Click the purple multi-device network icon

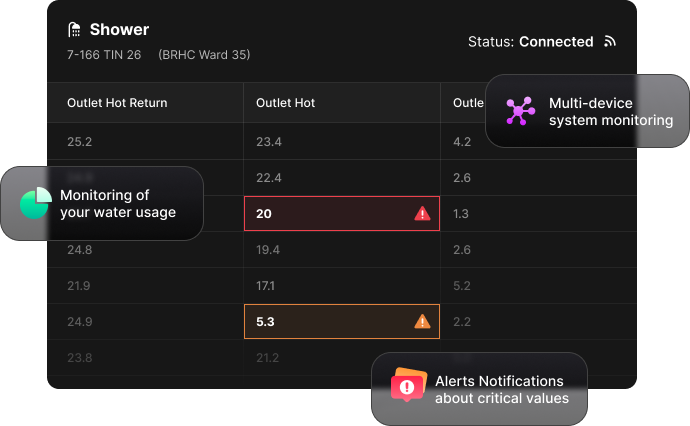click(x=520, y=111)
